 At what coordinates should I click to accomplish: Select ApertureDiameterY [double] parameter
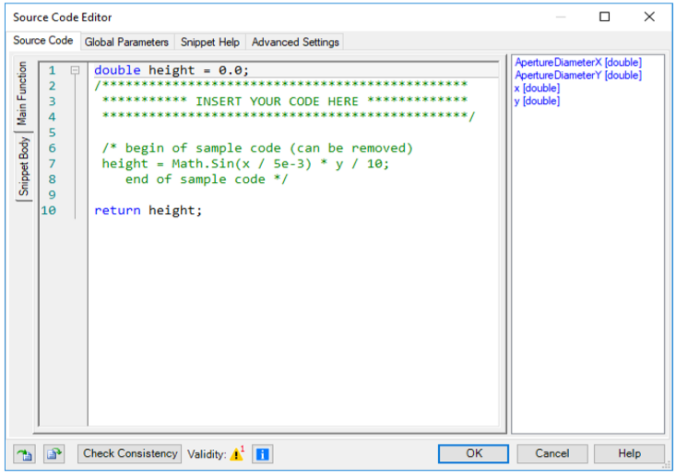point(578,75)
